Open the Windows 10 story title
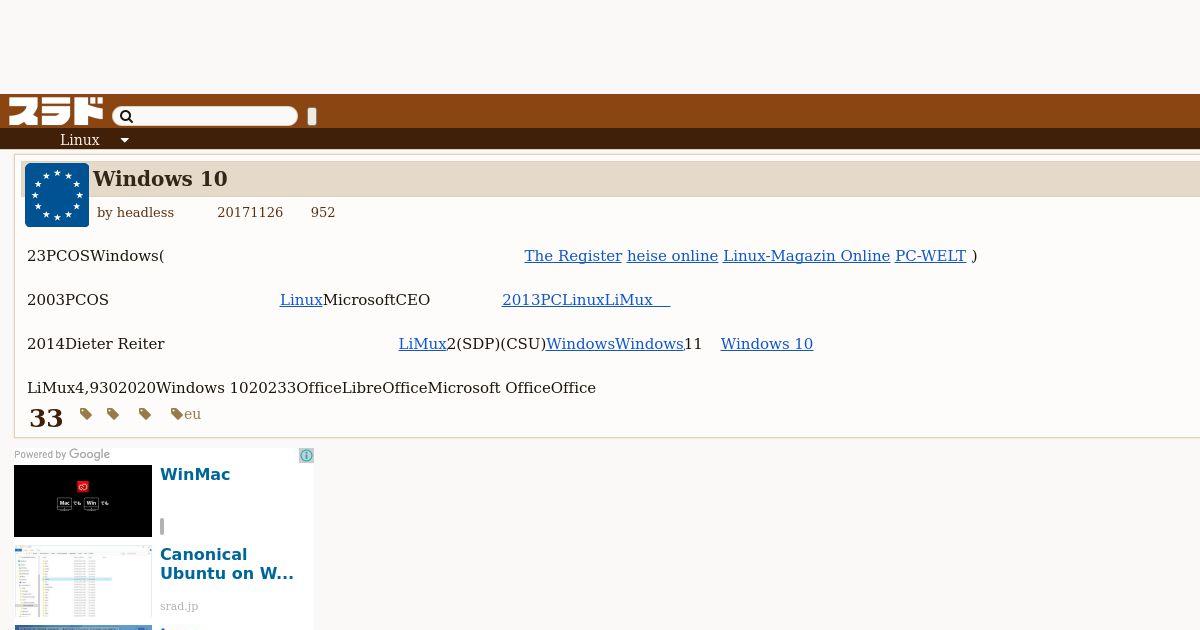The width and height of the screenshot is (1200, 630). tap(160, 179)
